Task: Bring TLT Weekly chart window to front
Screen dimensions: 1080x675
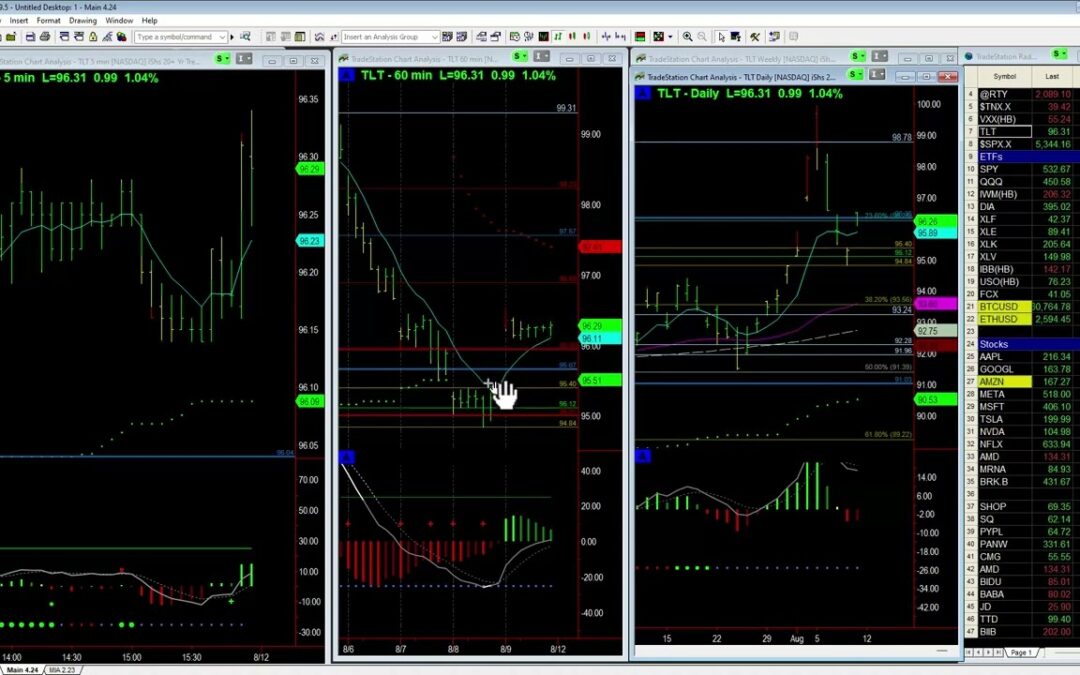Action: pyautogui.click(x=740, y=59)
